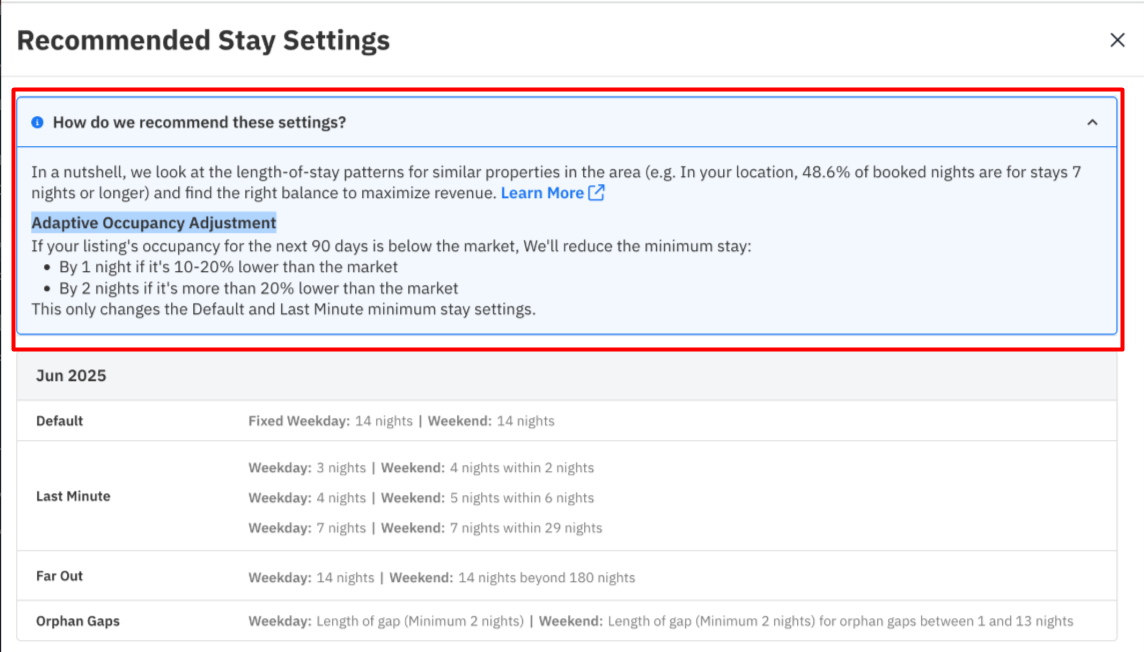The height and width of the screenshot is (652, 1144).
Task: Select the Far Out row label
Action: [60, 576]
